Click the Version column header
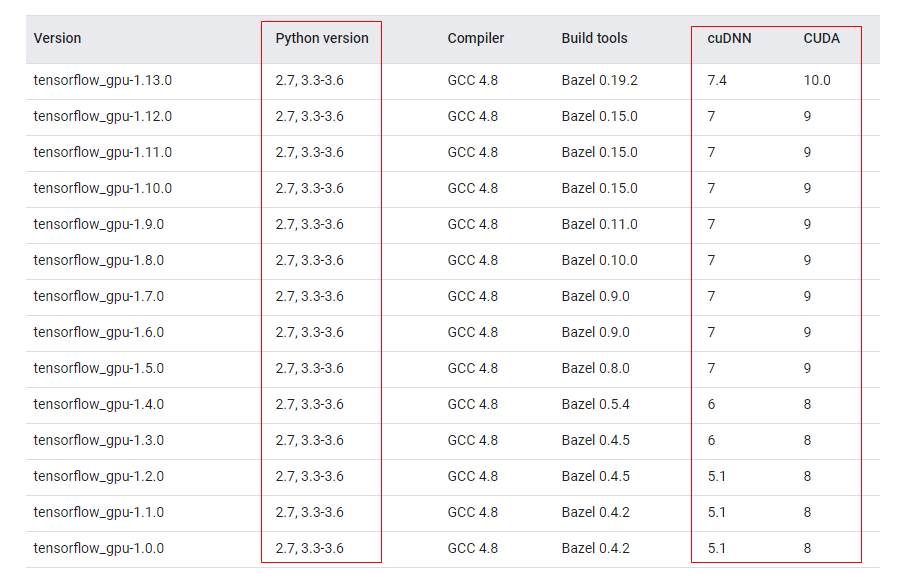The image size is (911, 587). 58,38
